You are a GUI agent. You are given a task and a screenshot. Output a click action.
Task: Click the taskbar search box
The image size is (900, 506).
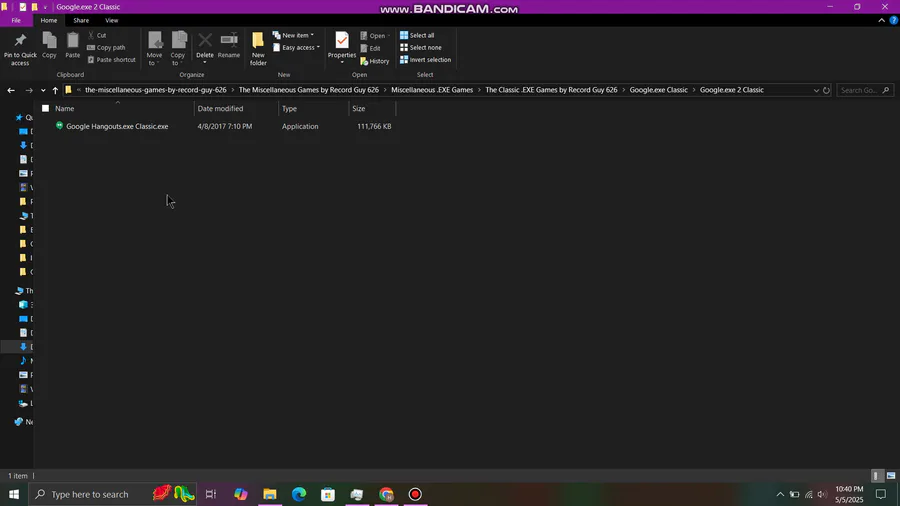point(112,494)
